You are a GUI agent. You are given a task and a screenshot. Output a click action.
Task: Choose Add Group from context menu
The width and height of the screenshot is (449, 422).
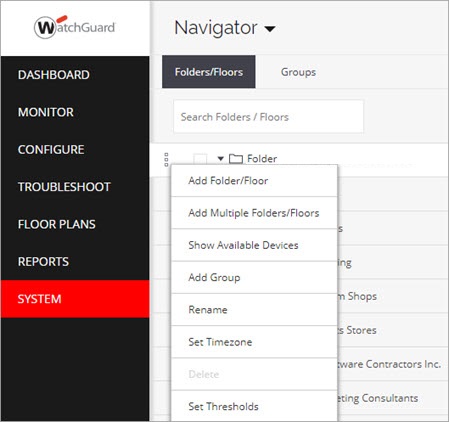point(254,277)
